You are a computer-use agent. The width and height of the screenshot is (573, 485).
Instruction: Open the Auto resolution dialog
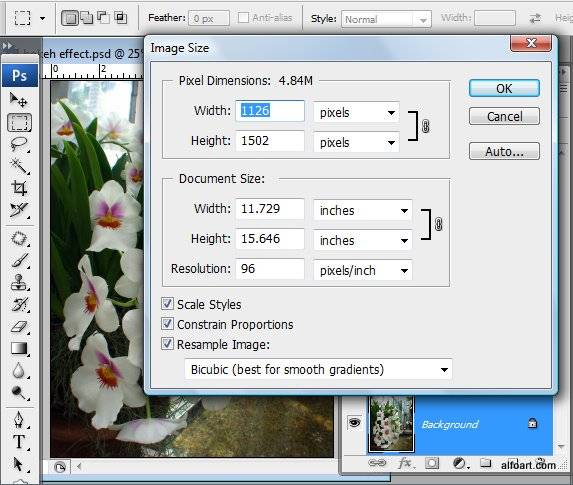click(x=504, y=151)
